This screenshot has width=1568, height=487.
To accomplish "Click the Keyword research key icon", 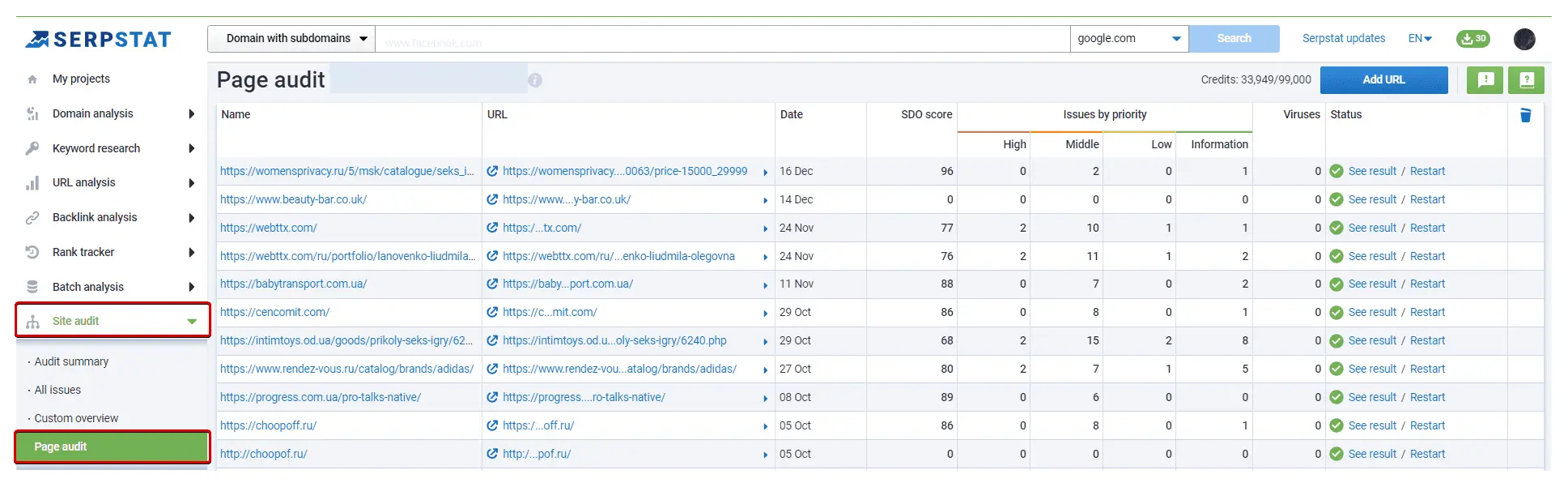I will click(x=32, y=148).
